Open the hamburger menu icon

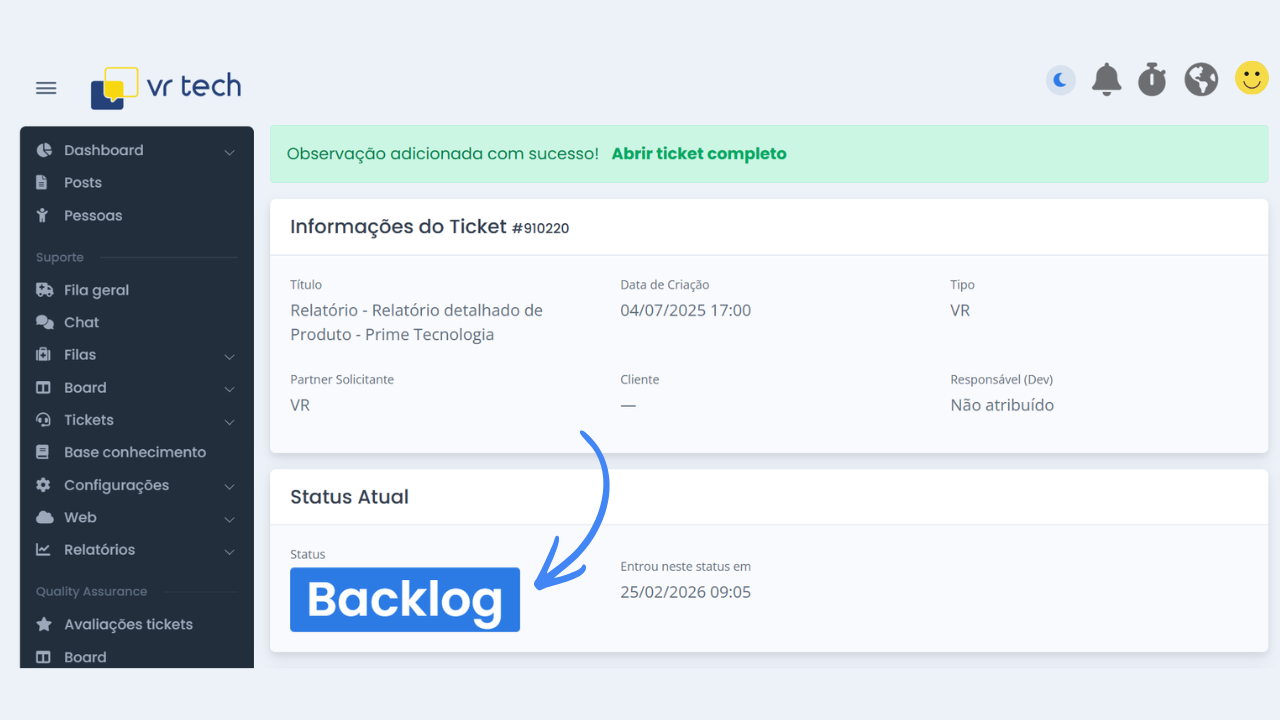(46, 88)
